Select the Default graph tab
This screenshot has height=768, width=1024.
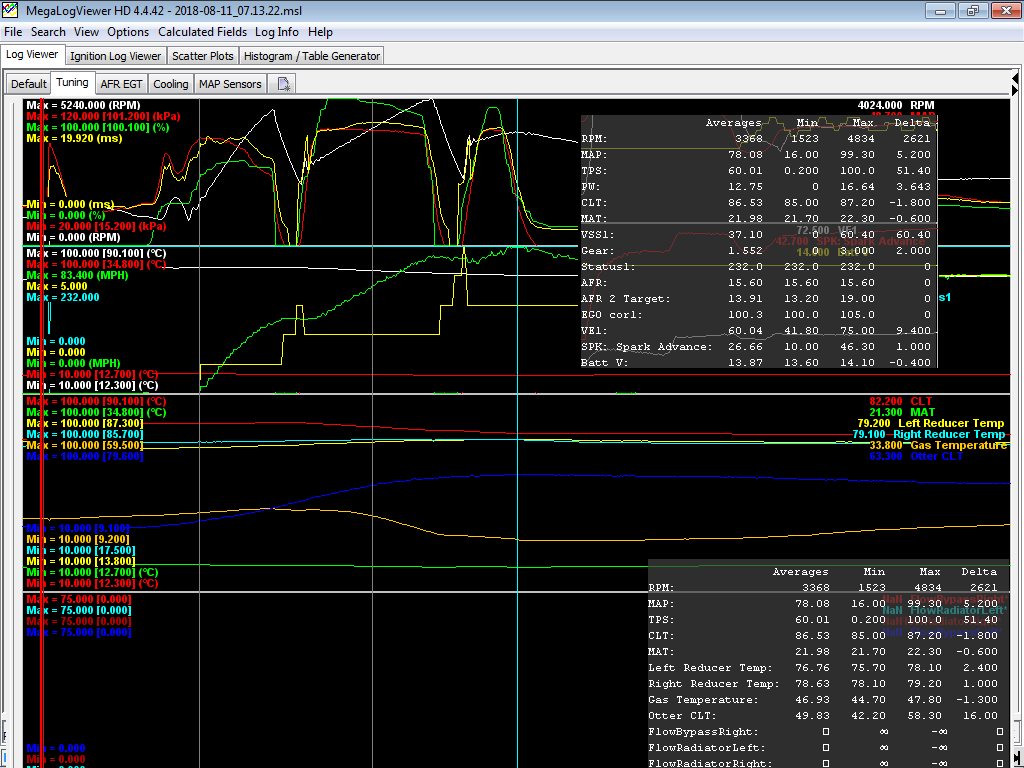(29, 84)
